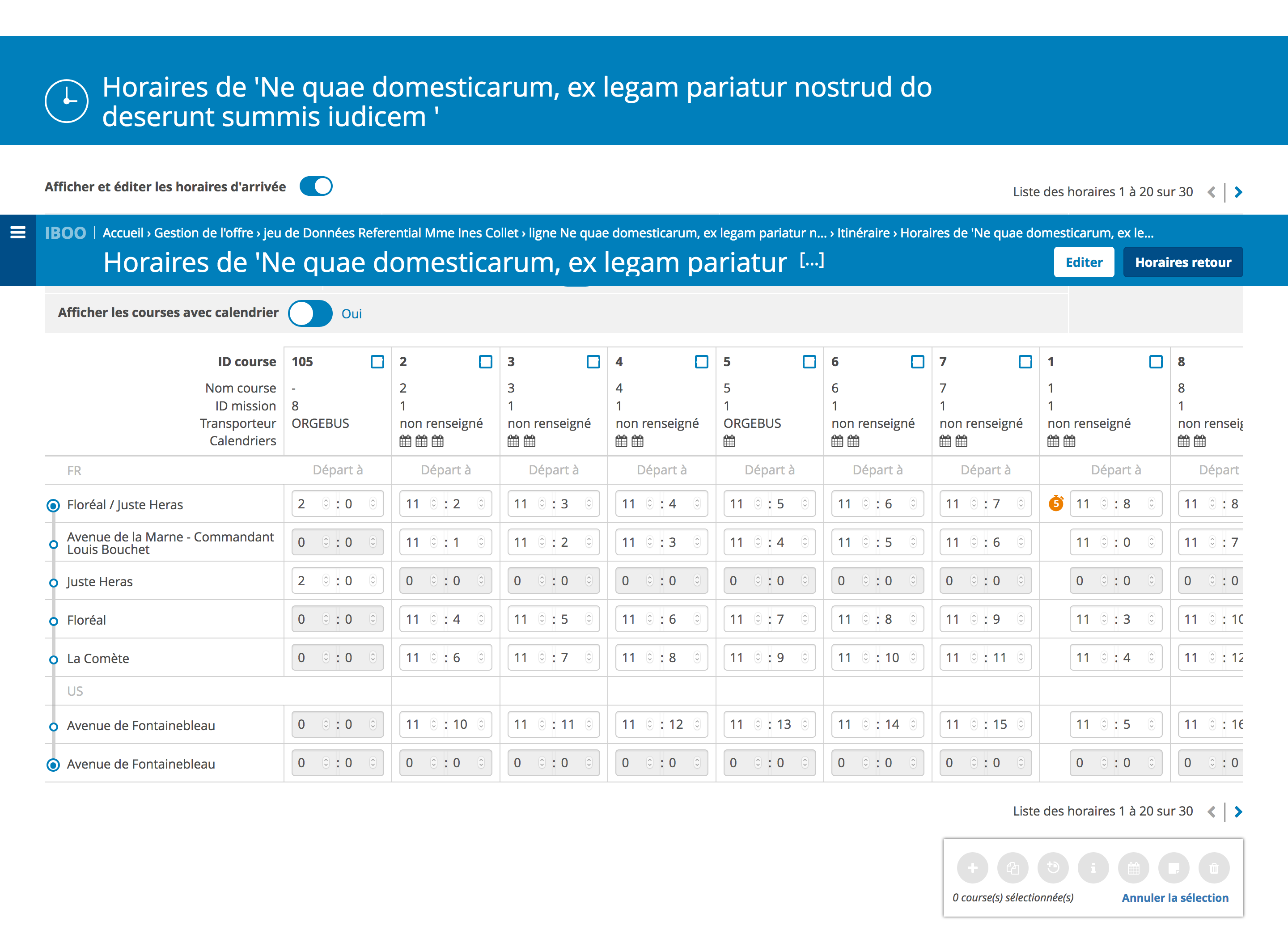Click the 'Horaires retour' button
The width and height of the screenshot is (1288, 930).
(x=1182, y=262)
